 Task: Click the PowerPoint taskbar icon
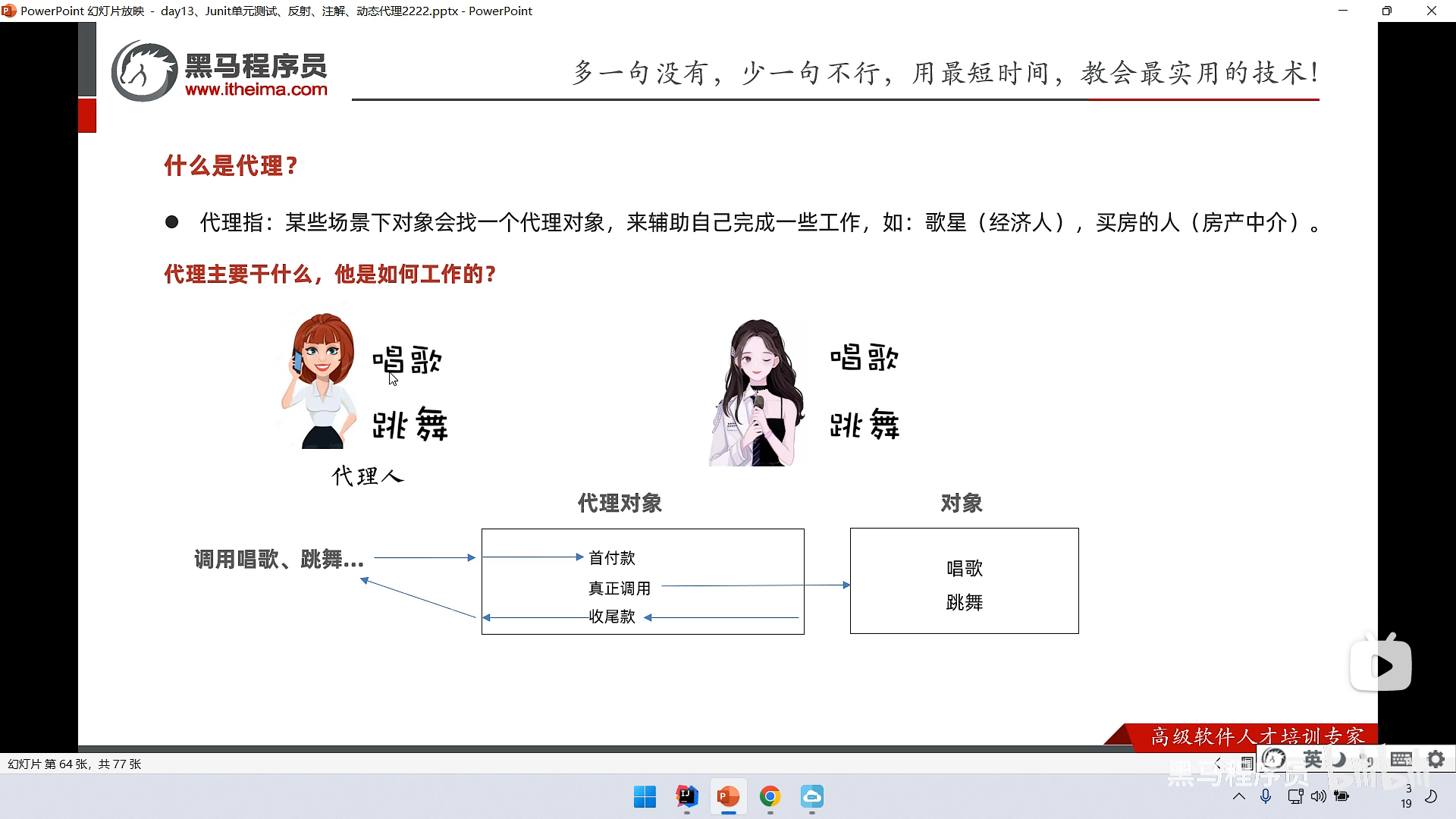[x=728, y=796]
